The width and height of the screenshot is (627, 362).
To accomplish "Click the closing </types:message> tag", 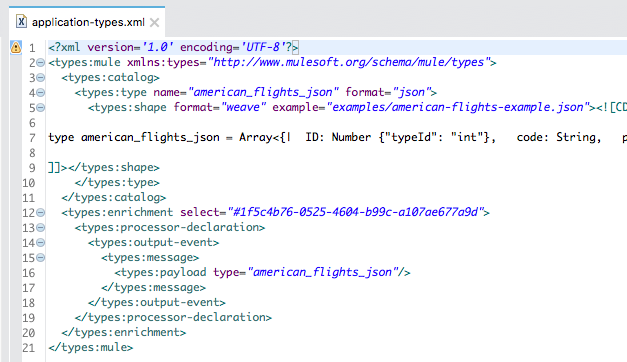I will (154, 288).
